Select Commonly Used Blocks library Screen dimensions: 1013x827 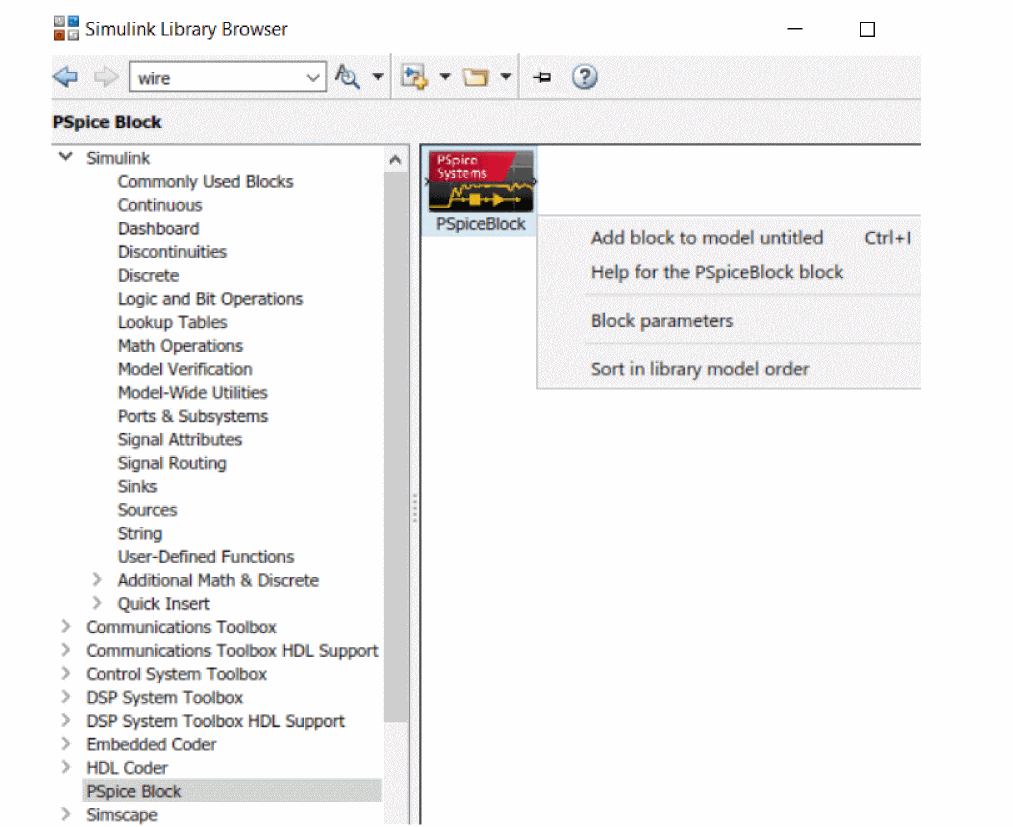[205, 182]
